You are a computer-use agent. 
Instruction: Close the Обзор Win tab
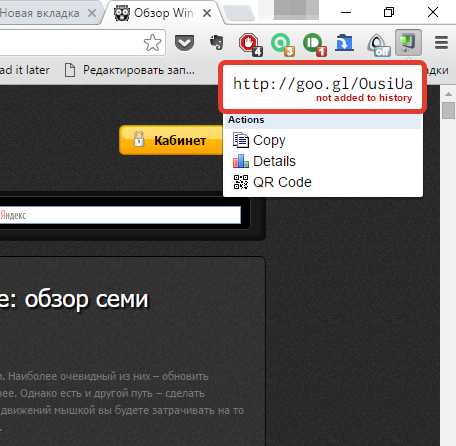[x=207, y=13]
